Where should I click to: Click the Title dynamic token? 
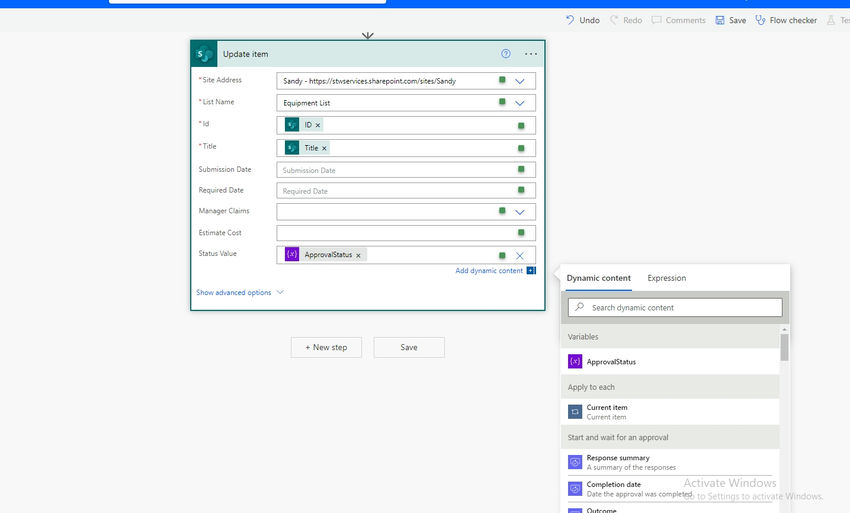coord(306,148)
